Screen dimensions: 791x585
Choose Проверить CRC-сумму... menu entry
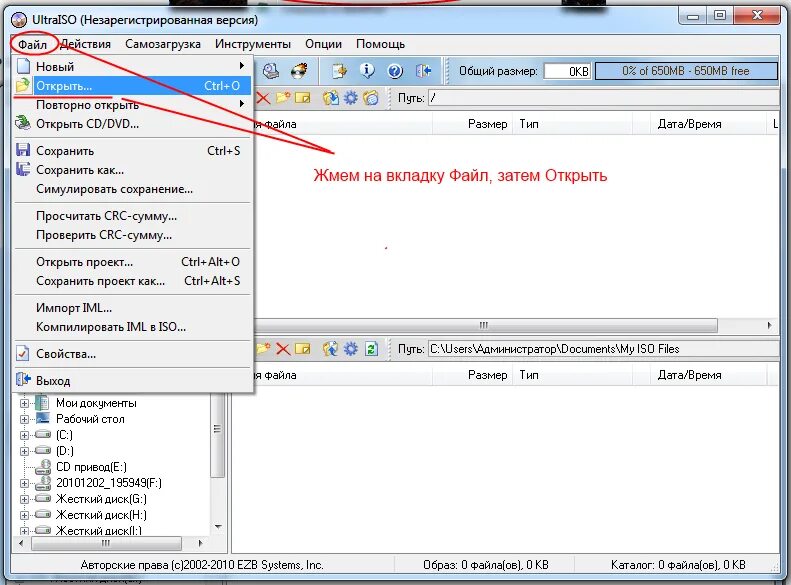click(x=132, y=235)
